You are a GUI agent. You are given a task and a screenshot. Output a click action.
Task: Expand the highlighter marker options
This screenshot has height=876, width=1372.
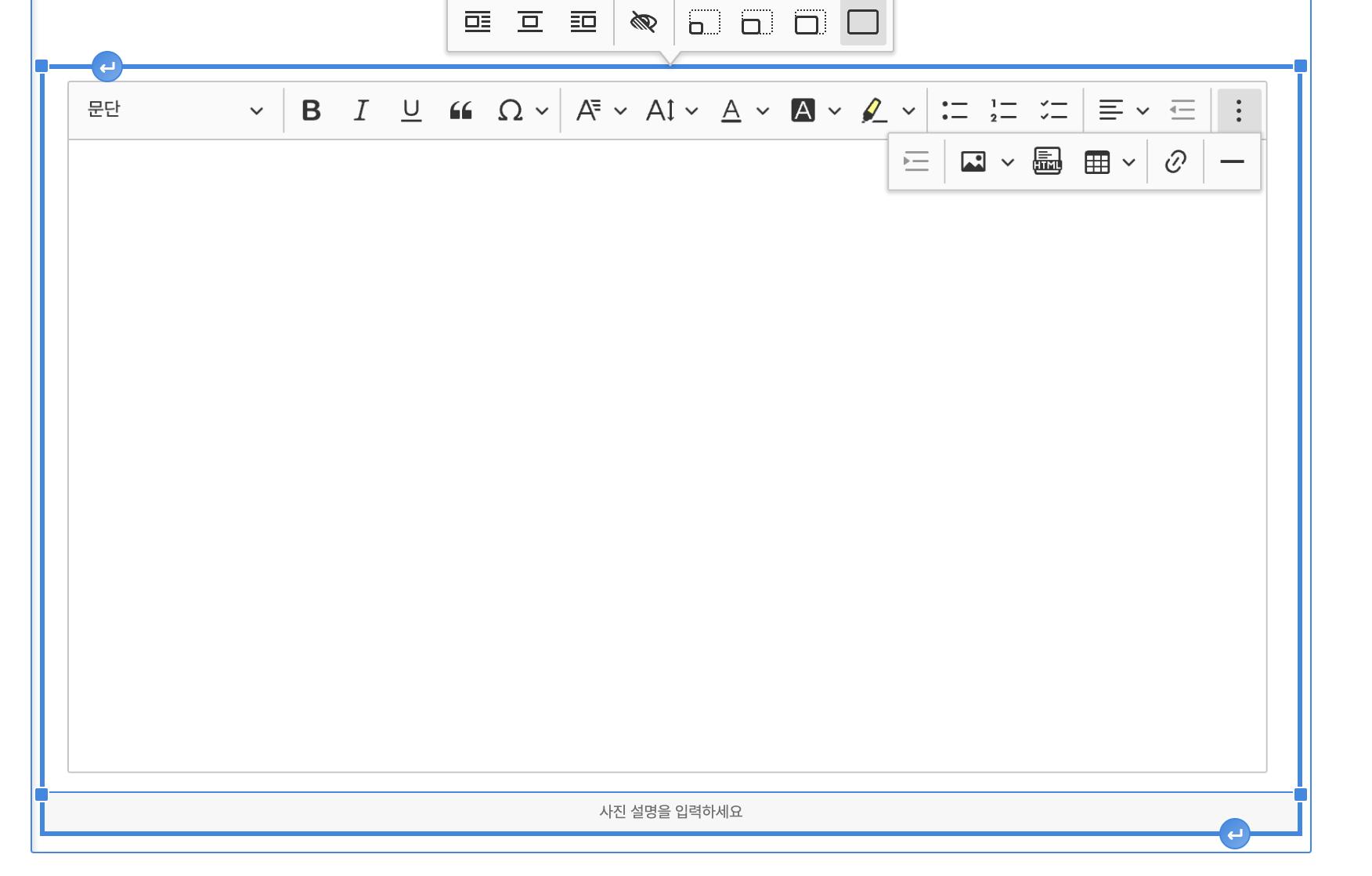908,110
